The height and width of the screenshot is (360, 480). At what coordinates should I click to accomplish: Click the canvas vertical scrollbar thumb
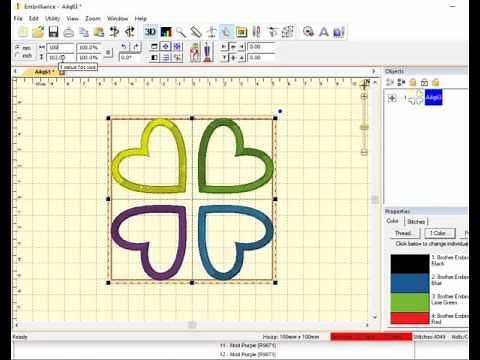[x=375, y=199]
